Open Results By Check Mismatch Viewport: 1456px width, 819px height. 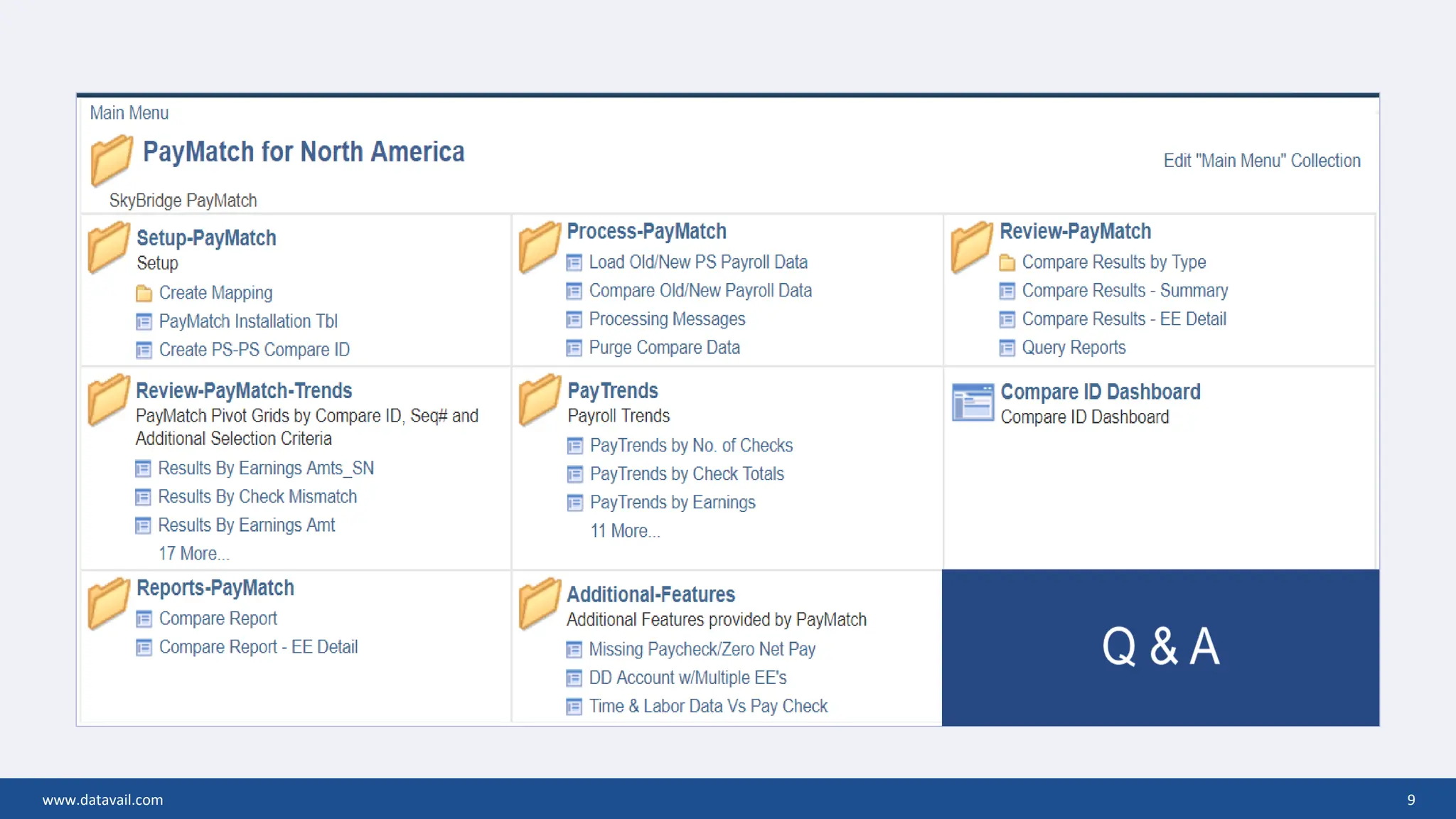pos(257,497)
